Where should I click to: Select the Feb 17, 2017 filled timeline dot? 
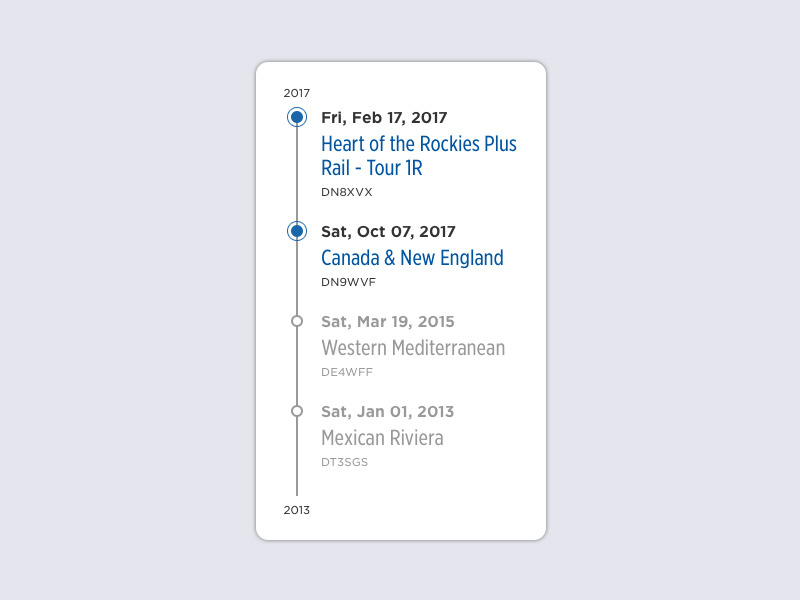pos(297,117)
